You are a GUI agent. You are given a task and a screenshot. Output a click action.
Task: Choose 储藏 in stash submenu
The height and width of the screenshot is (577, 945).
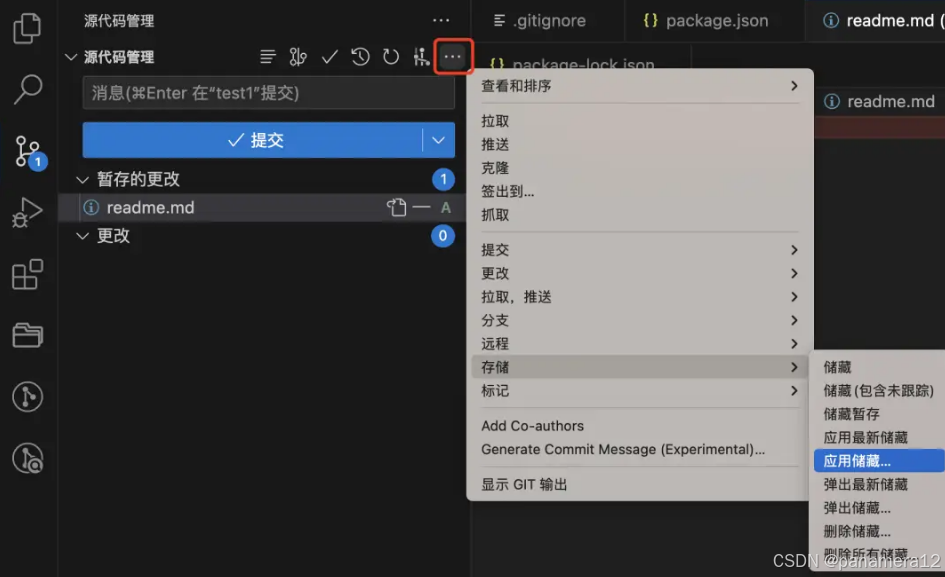click(879, 367)
